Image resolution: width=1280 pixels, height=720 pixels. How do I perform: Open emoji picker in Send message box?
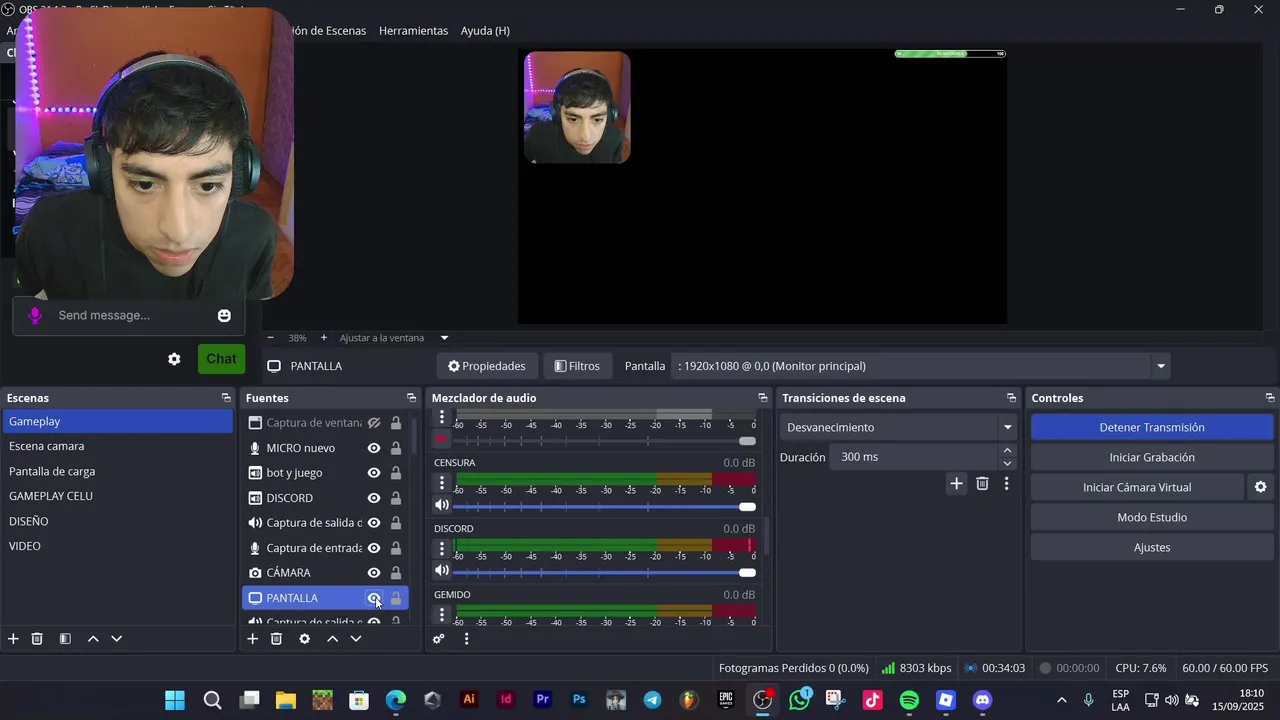point(224,315)
